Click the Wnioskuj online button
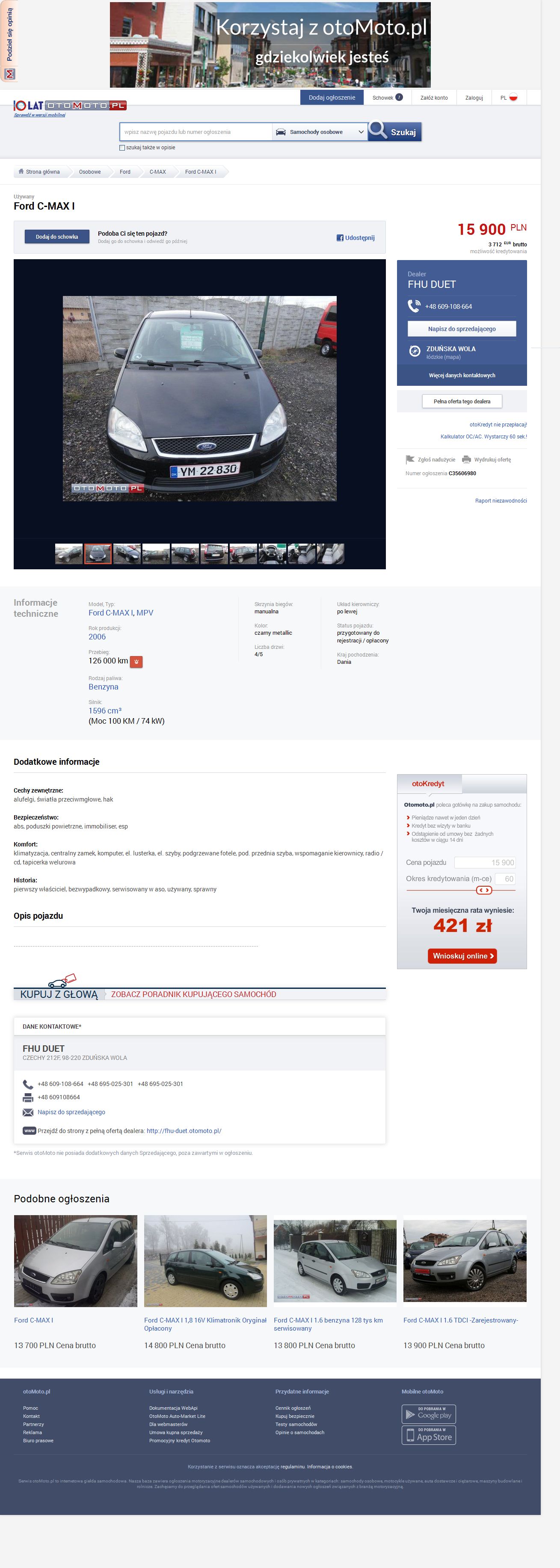This screenshot has height=1568, width=560. tap(462, 956)
